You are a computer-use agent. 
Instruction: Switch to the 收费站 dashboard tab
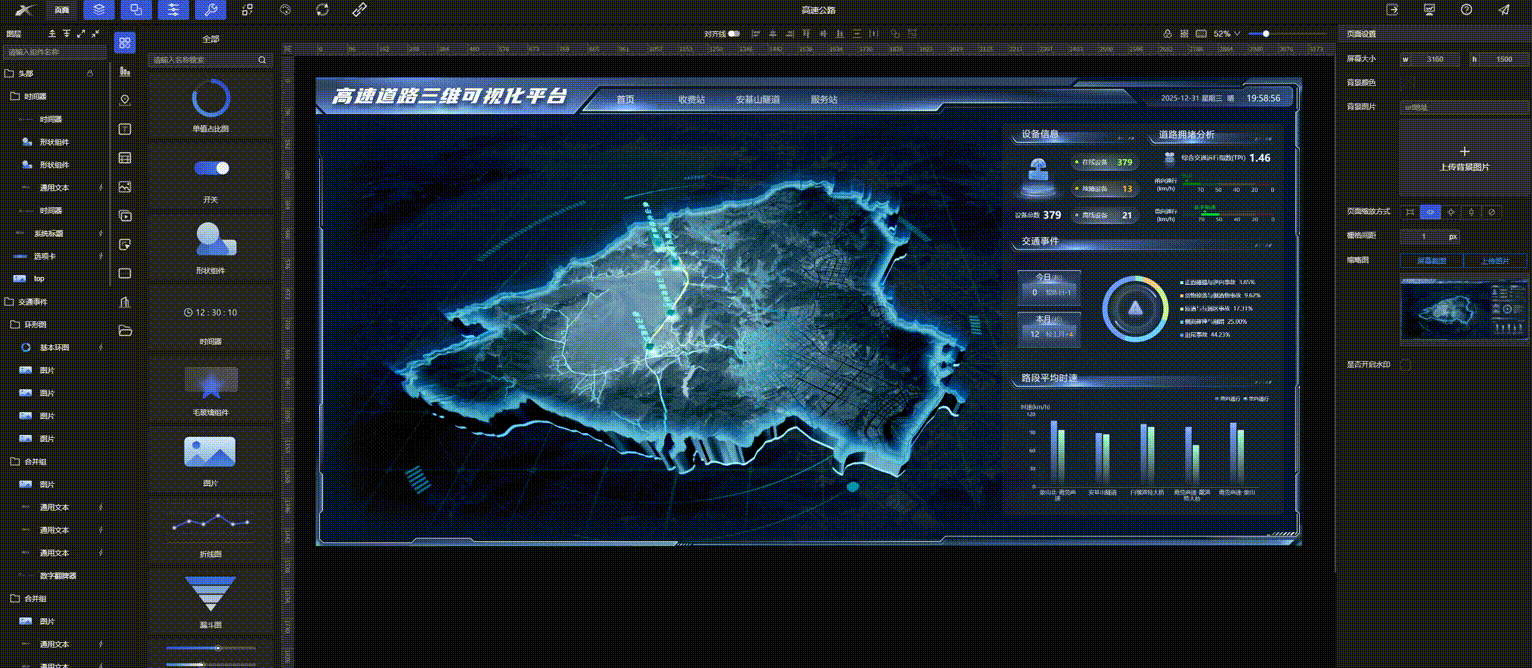[x=692, y=99]
